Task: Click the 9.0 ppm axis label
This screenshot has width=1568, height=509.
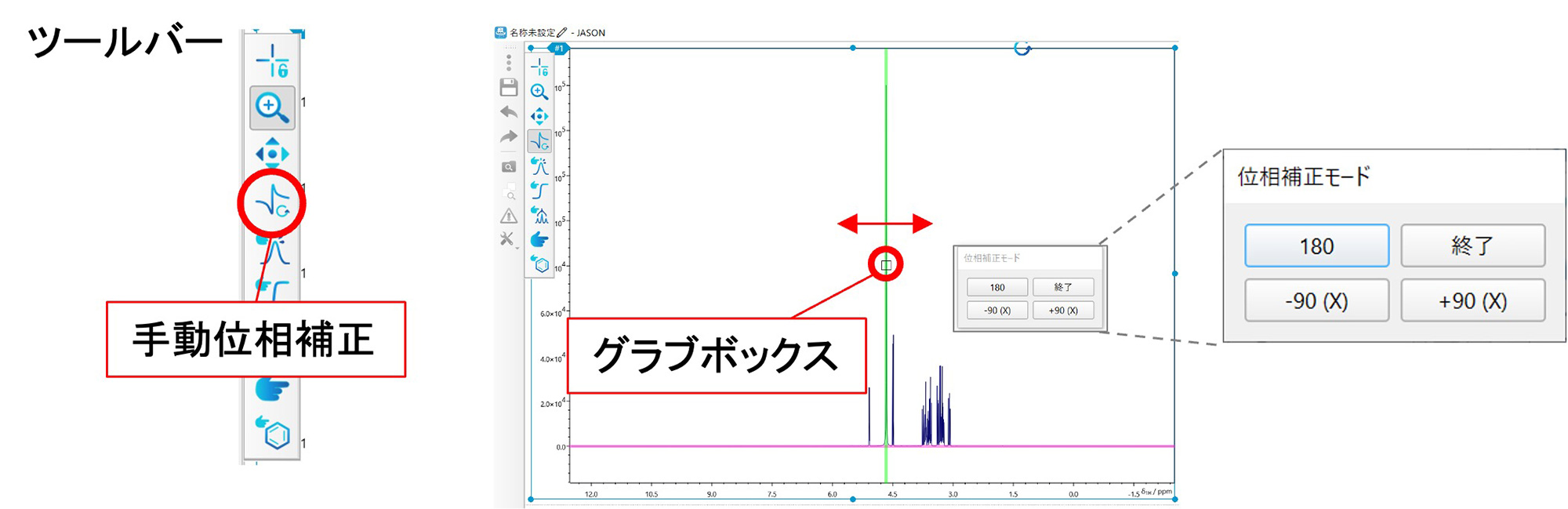Action: point(712,494)
